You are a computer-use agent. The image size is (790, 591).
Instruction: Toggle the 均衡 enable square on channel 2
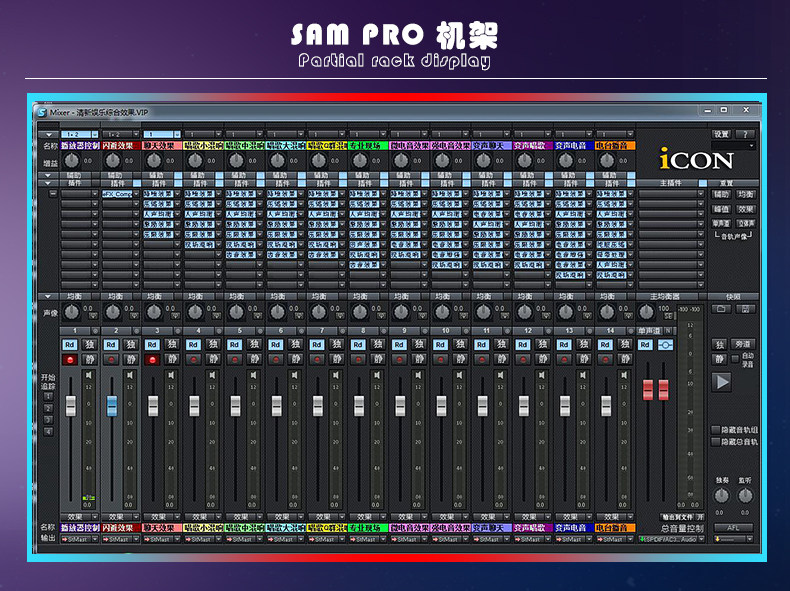click(137, 296)
